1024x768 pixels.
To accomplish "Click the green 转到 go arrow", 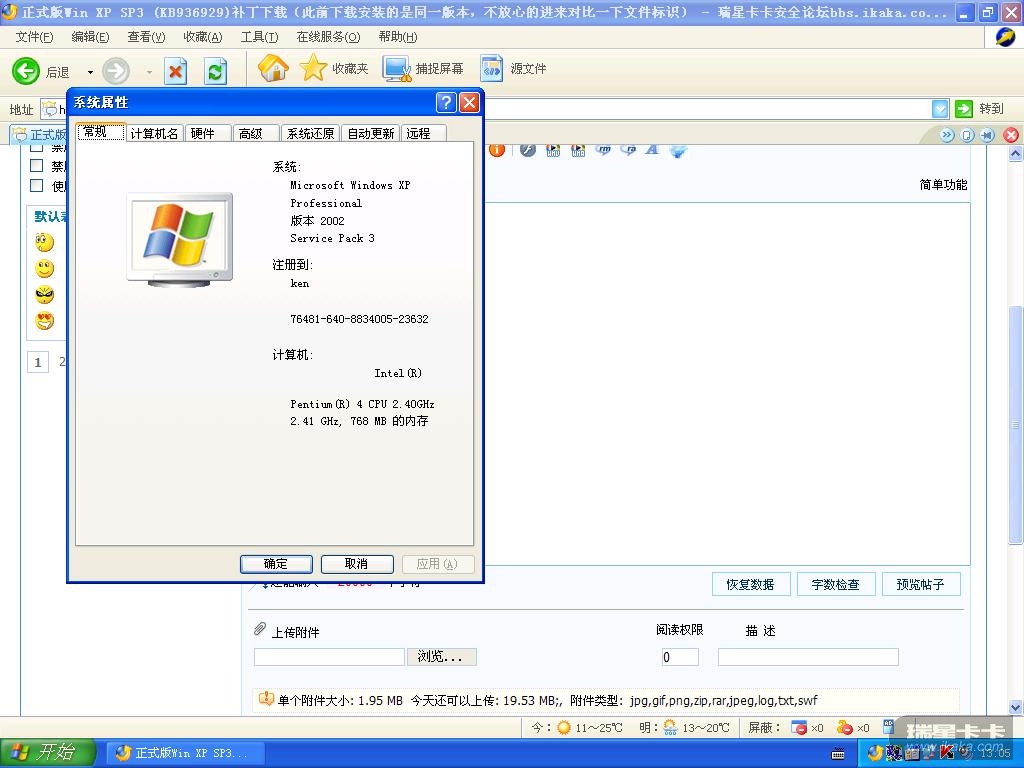I will pos(964,108).
